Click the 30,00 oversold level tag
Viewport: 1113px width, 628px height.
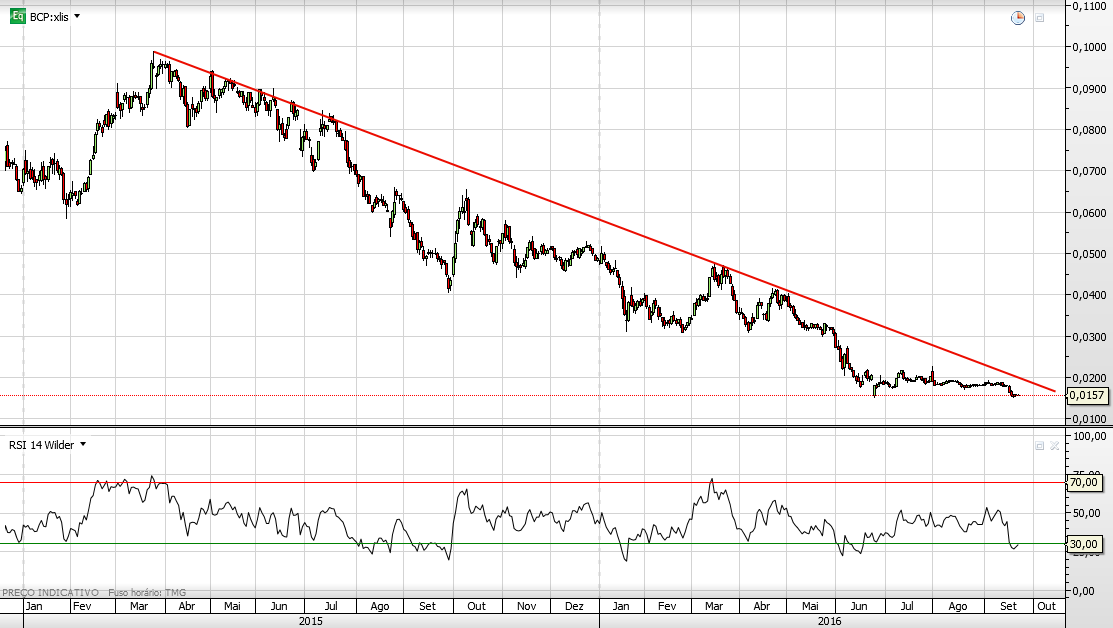tap(1084, 544)
